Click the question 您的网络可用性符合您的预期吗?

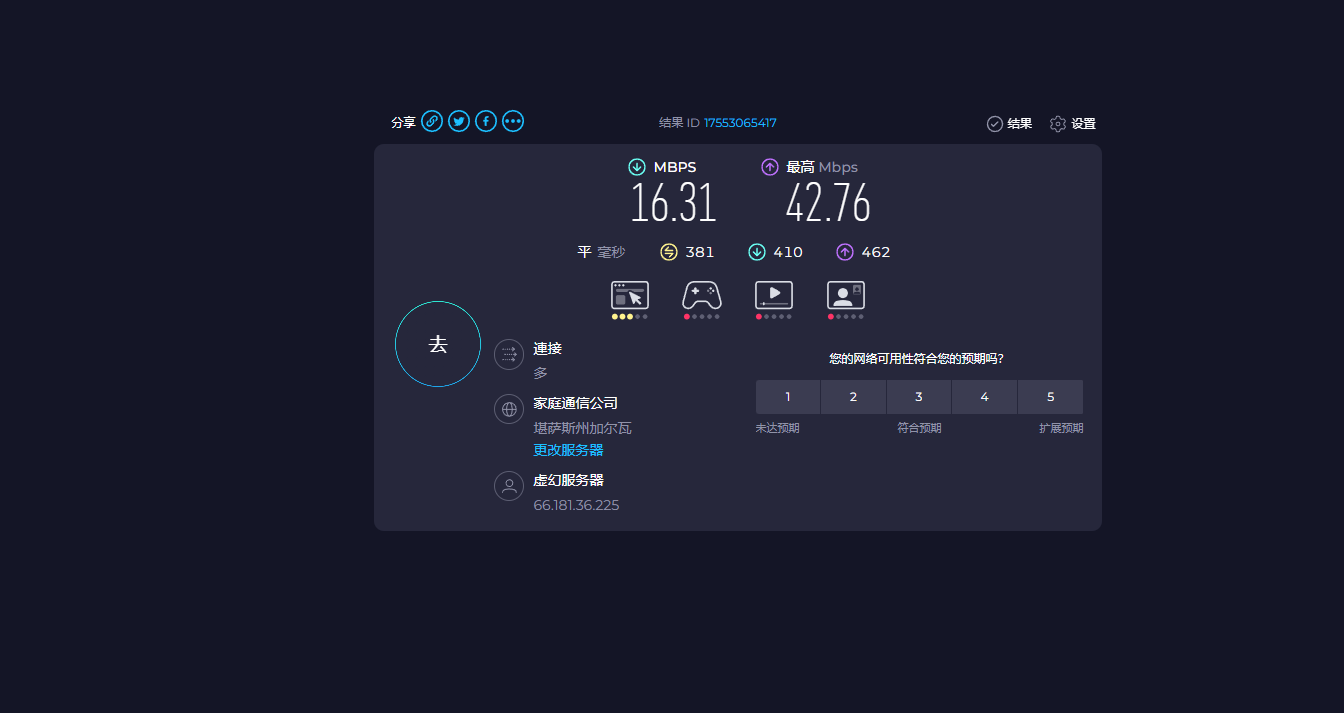click(917, 358)
